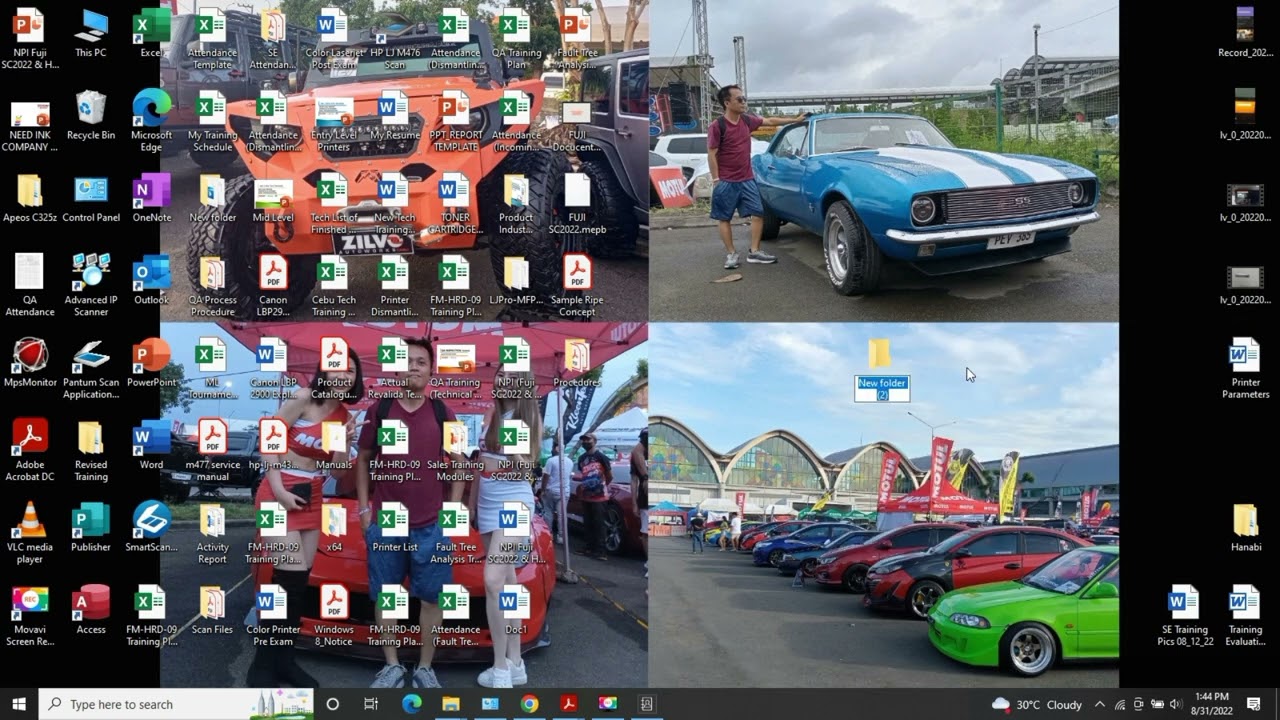Select the QA Training Plan spreadsheet
The image size is (1280, 720).
tap(516, 39)
